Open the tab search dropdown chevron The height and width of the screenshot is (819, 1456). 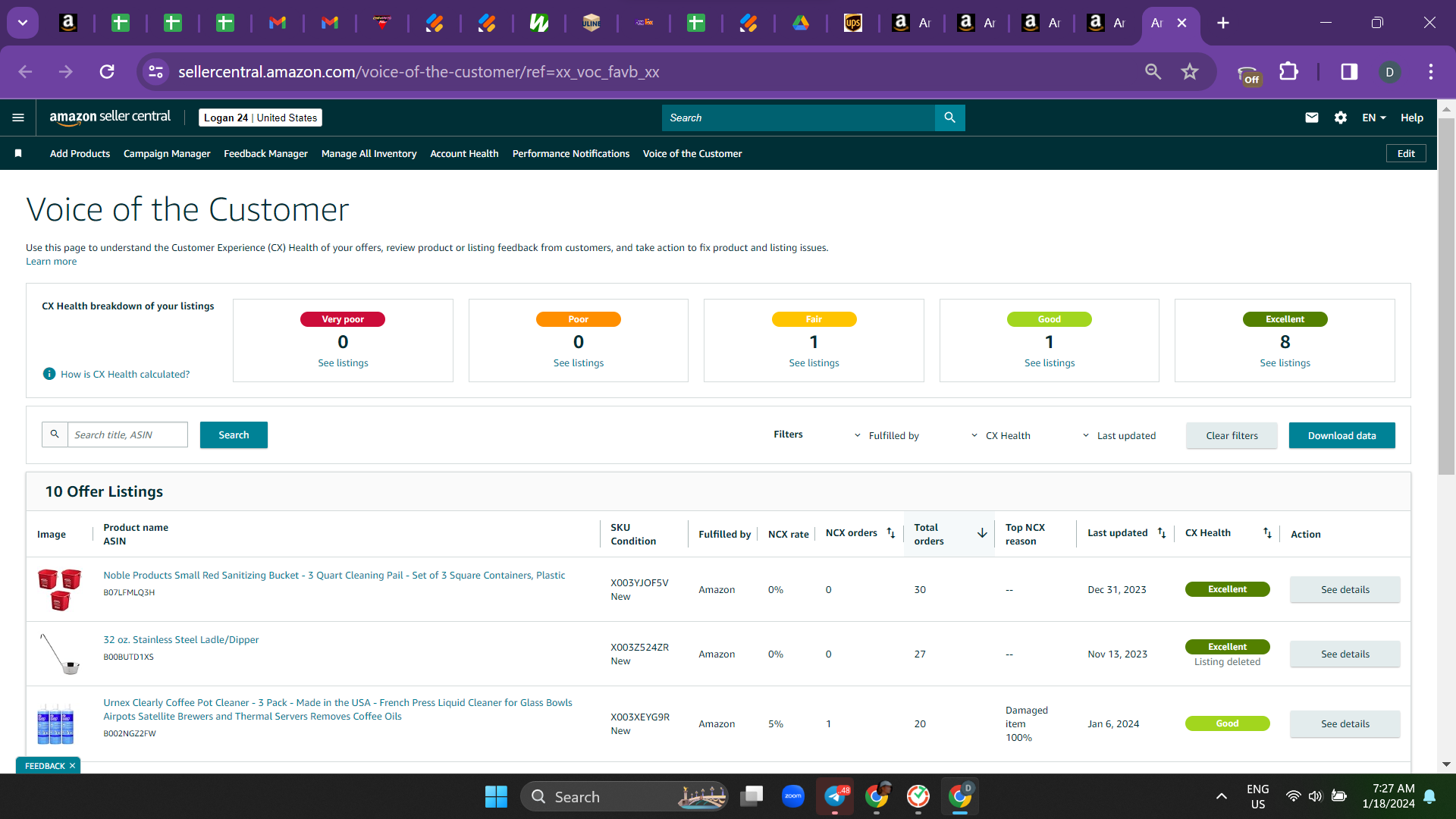tap(23, 23)
